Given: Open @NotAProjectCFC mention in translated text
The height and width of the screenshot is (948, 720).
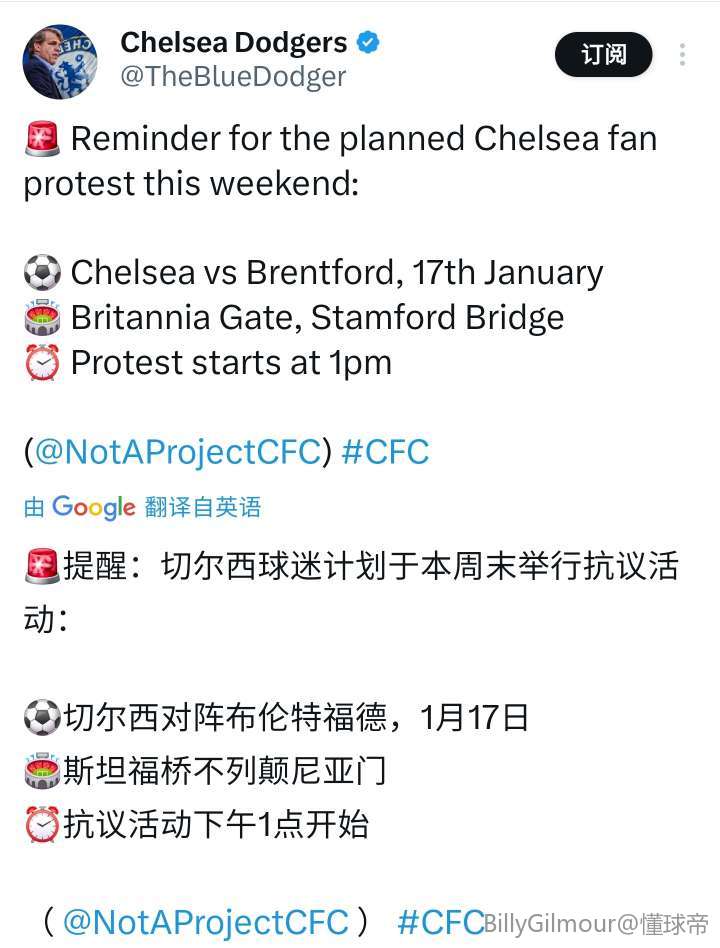Looking at the screenshot, I should pos(205,922).
